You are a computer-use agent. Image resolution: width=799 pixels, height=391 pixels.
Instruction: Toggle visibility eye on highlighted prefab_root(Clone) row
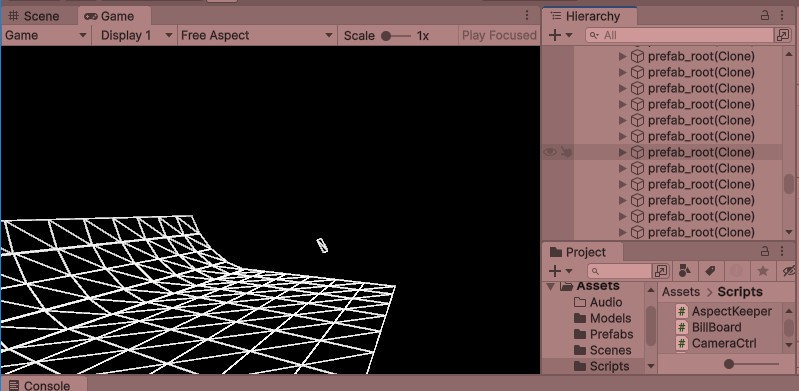click(550, 152)
